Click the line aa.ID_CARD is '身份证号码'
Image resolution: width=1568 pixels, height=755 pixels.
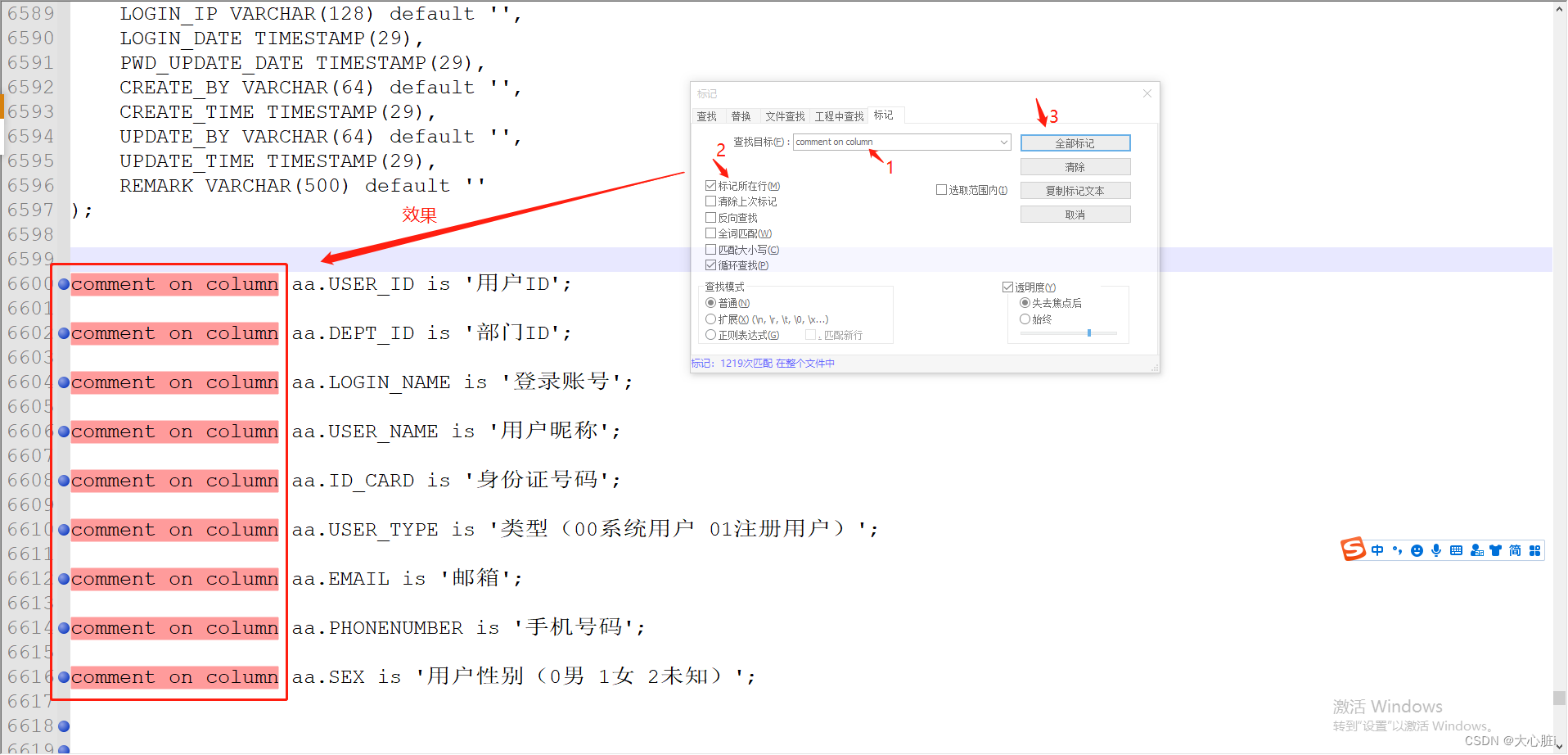click(457, 481)
